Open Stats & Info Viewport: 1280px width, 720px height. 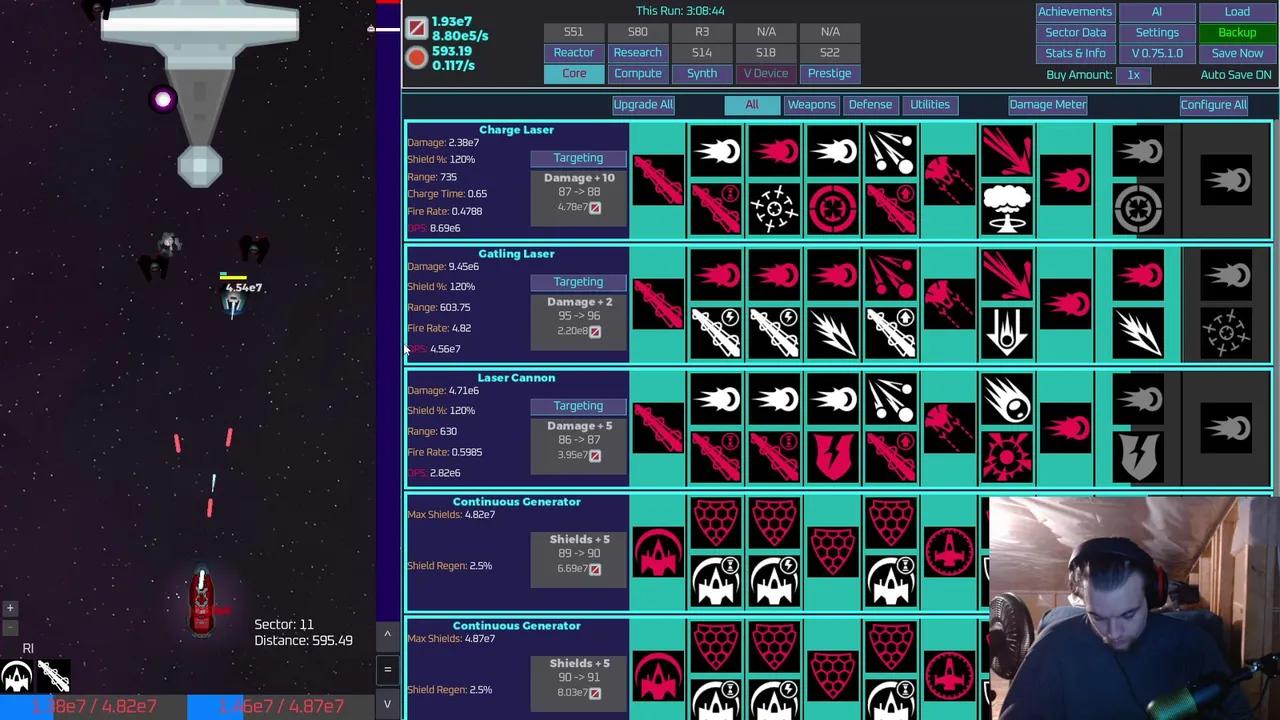tap(1075, 53)
